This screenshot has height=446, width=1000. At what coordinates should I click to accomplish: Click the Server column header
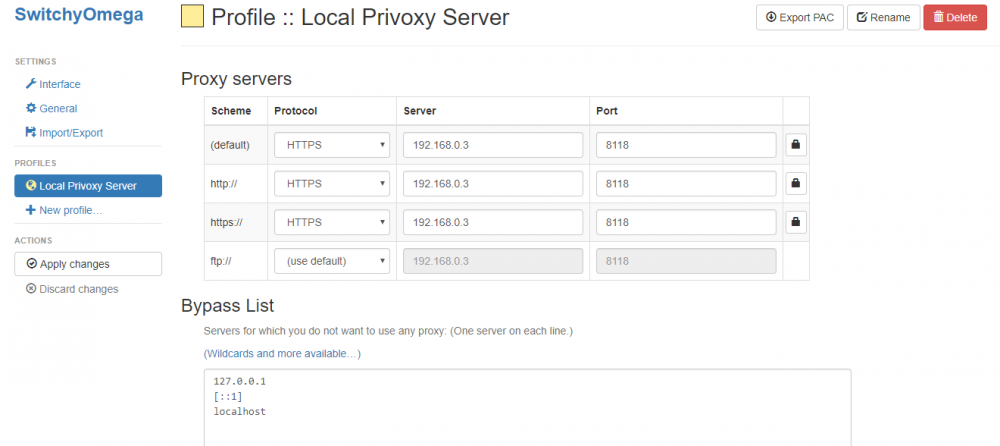pos(420,110)
